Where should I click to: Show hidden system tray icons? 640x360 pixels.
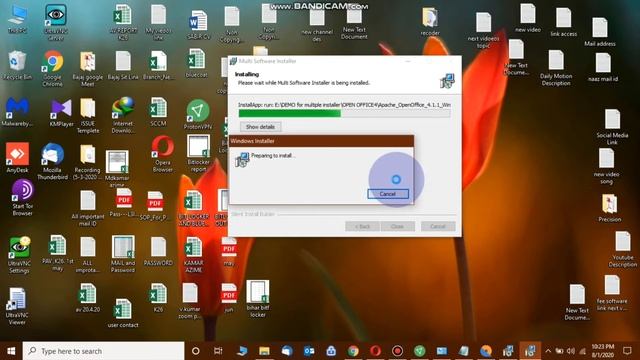(548, 351)
